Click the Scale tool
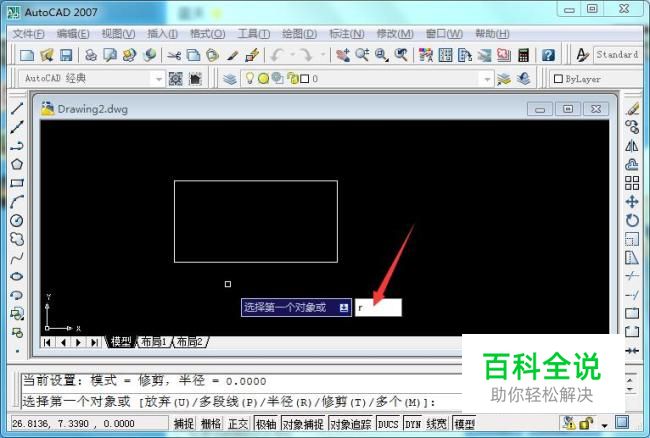The width and height of the screenshot is (650, 438). [x=632, y=239]
